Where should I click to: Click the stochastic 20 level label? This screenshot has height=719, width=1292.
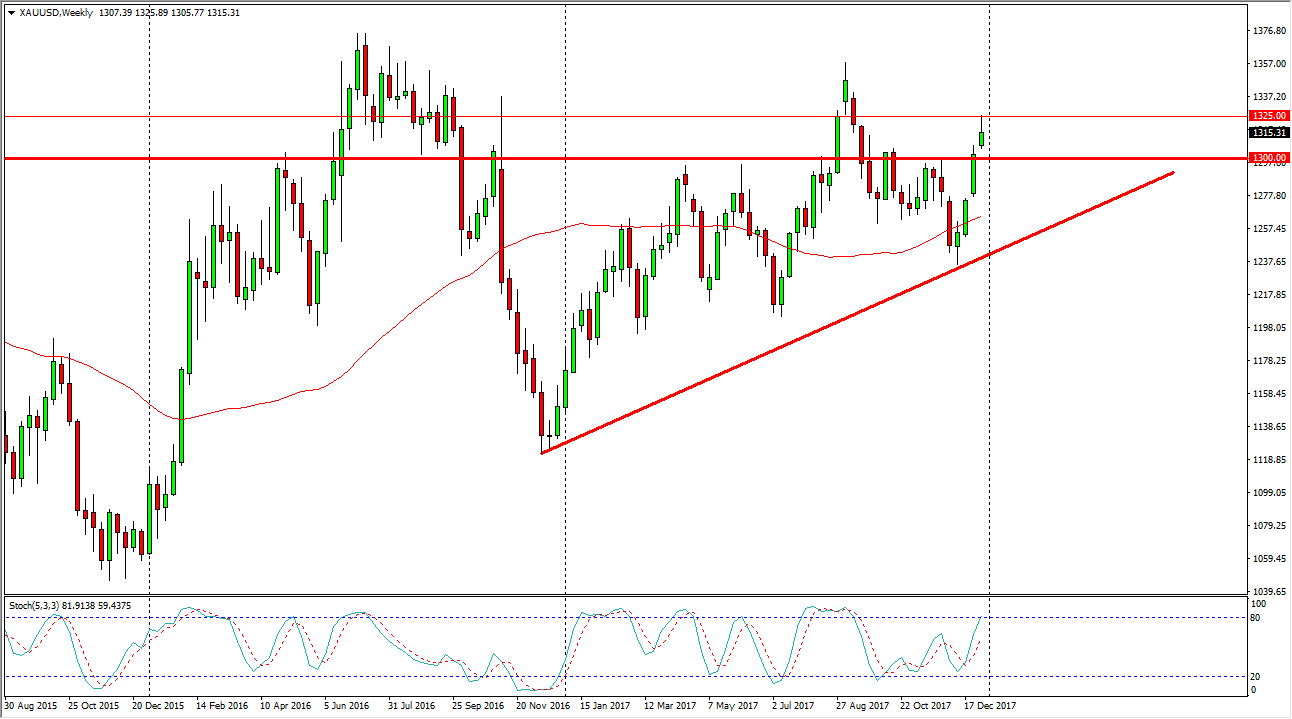pyautogui.click(x=1259, y=677)
